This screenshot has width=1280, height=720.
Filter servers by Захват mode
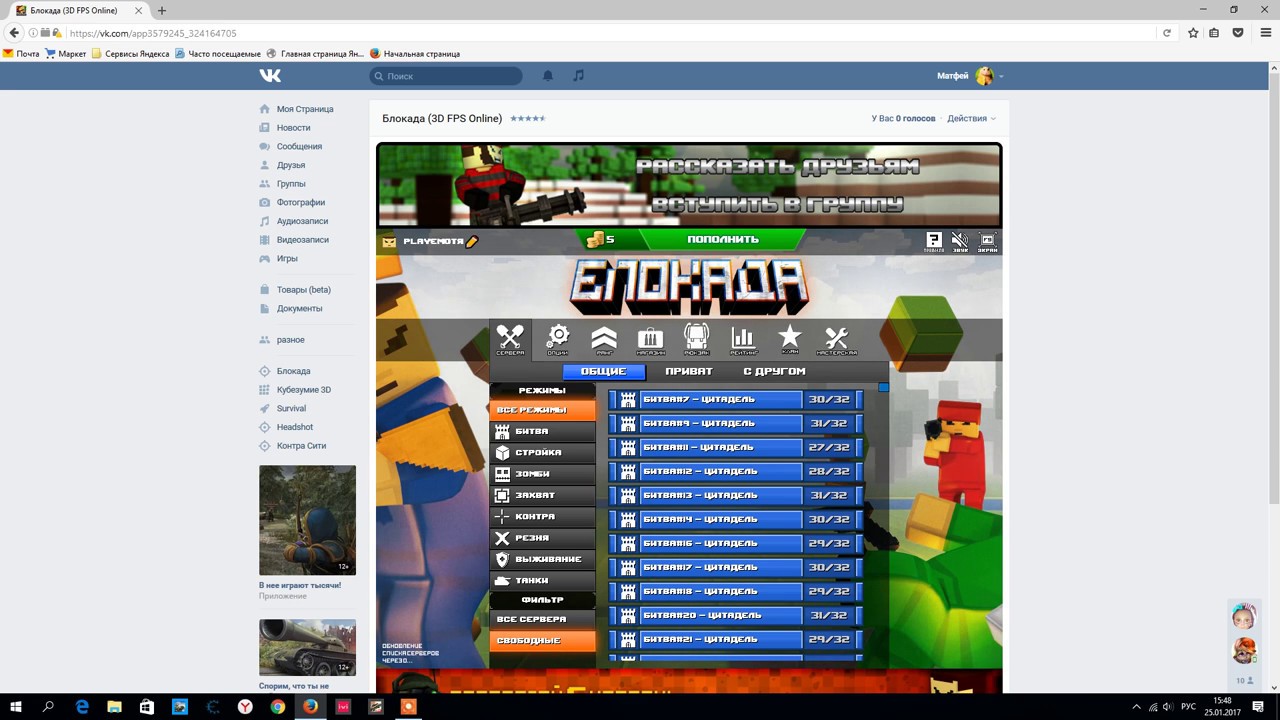(x=542, y=495)
